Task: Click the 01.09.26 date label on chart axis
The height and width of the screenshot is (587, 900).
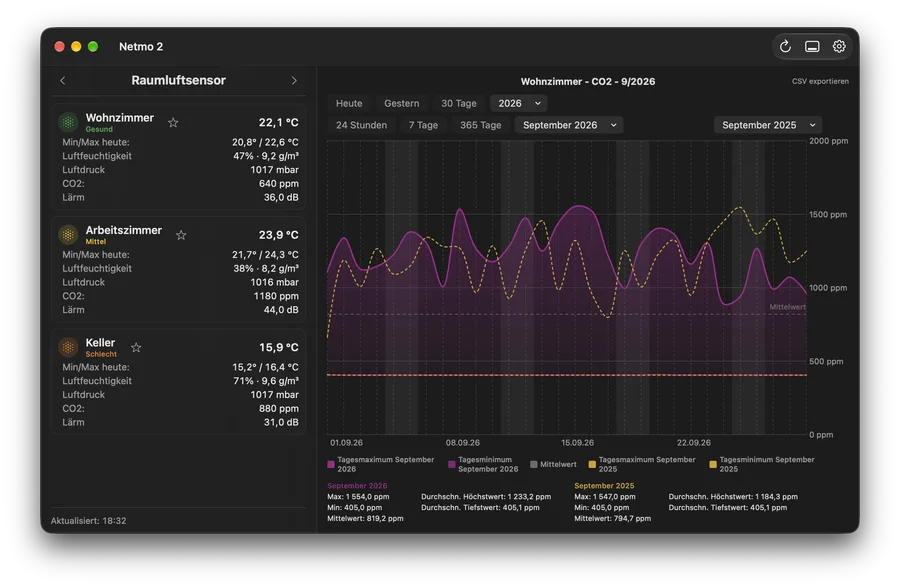Action: 346,443
